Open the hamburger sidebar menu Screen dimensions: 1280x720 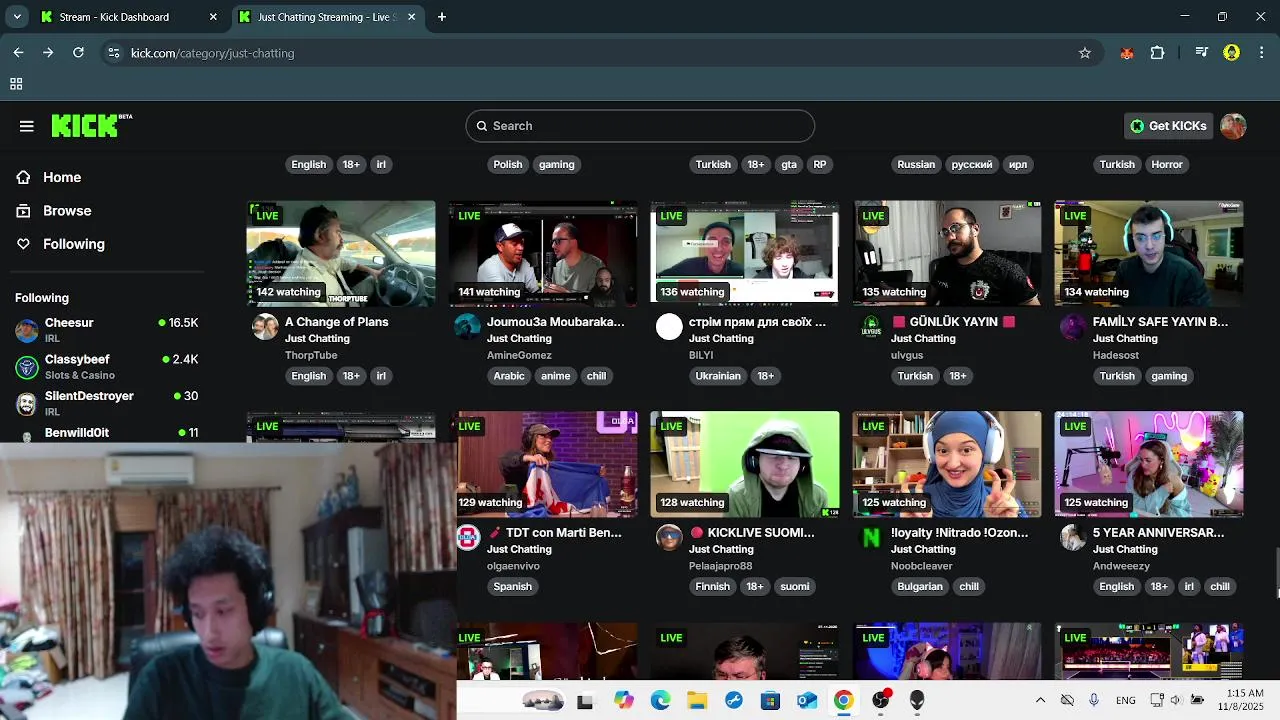26,126
